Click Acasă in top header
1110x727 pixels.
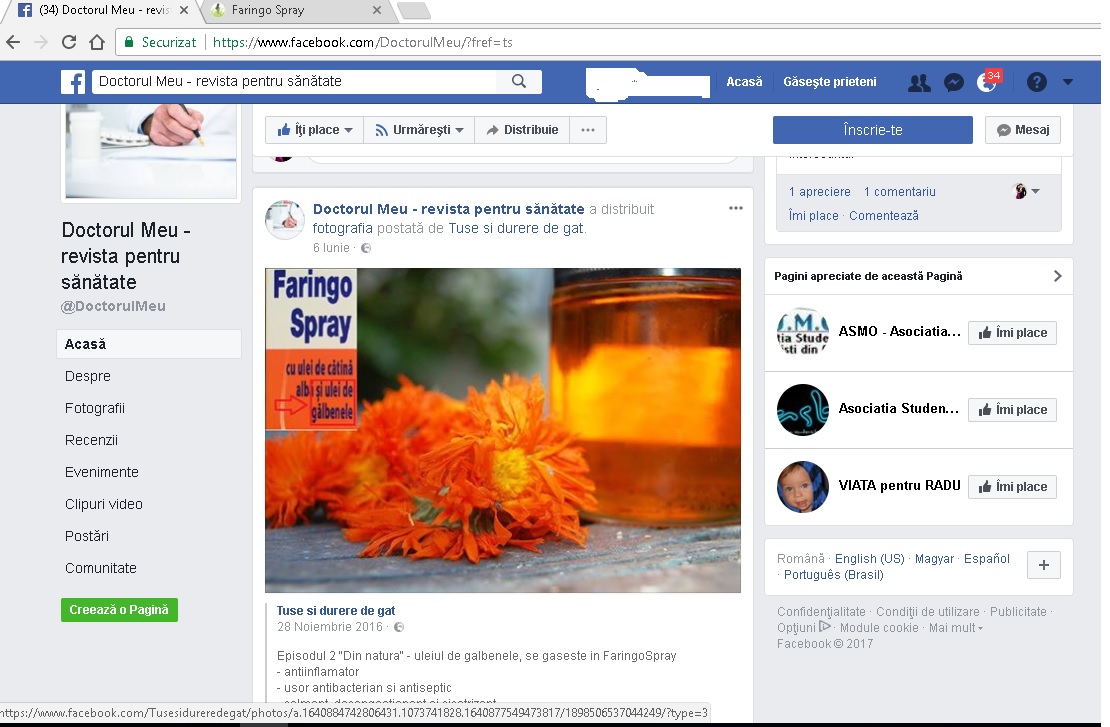[744, 82]
